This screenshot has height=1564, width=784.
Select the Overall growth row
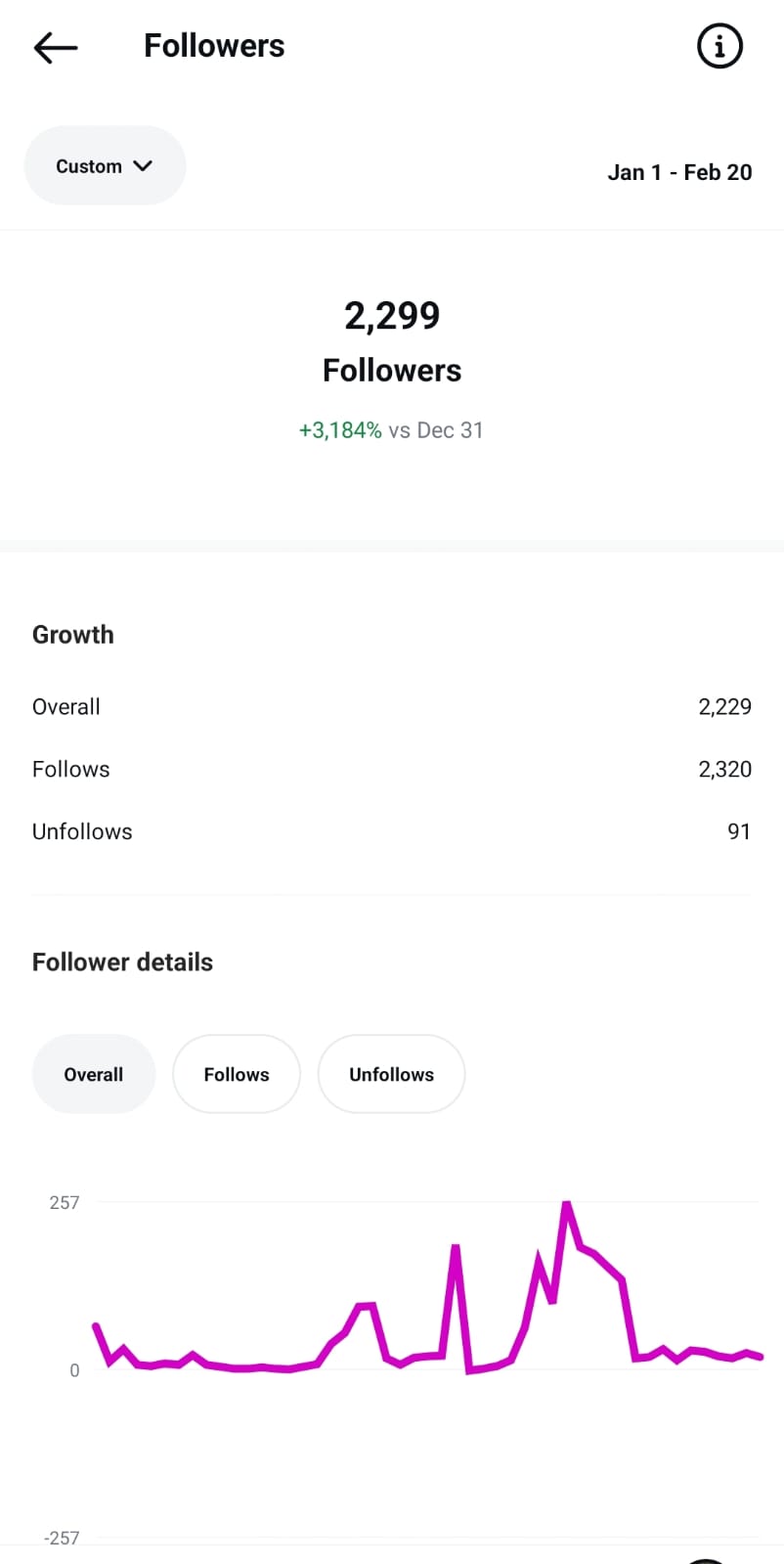tap(392, 706)
